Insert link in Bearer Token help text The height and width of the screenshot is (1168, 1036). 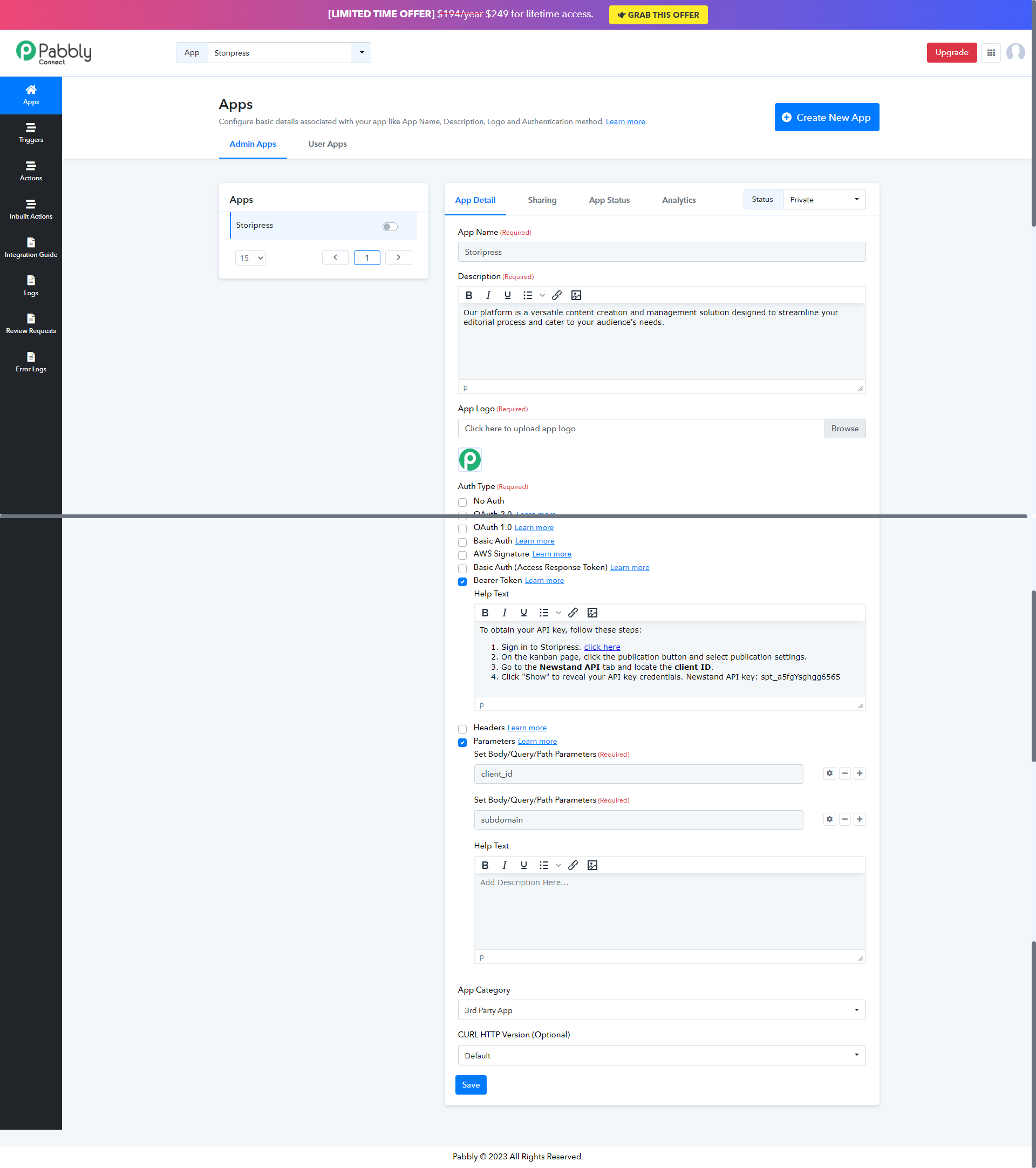pyautogui.click(x=573, y=613)
